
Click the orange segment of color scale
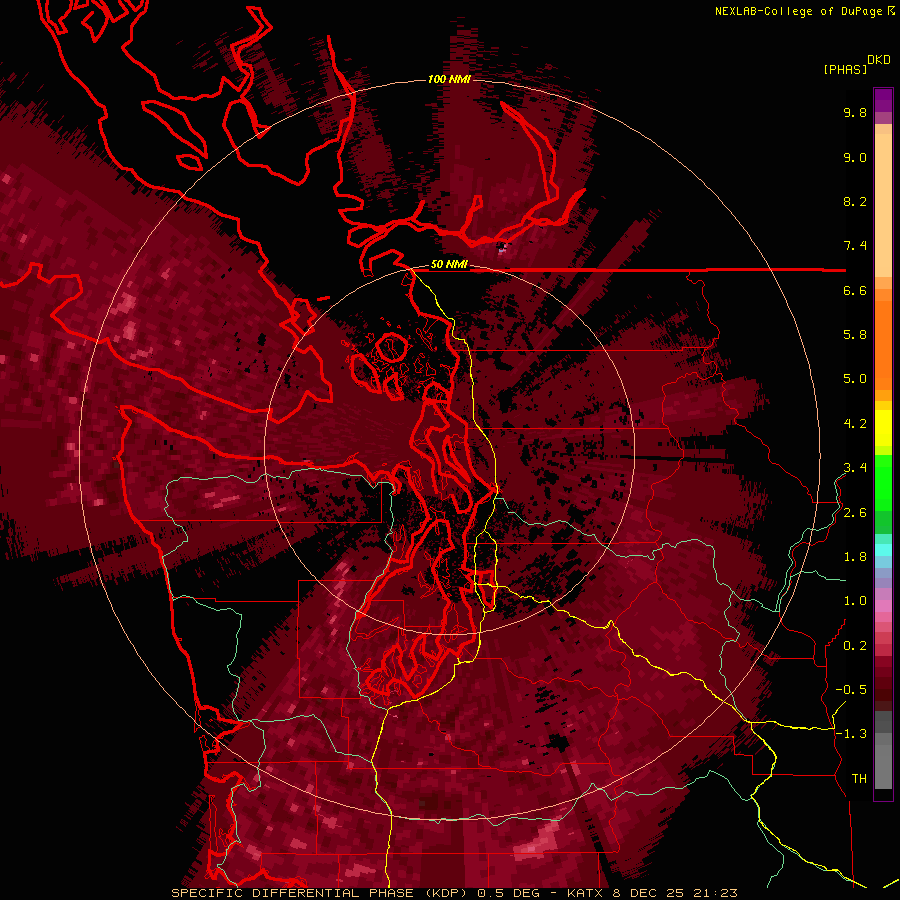(x=883, y=339)
